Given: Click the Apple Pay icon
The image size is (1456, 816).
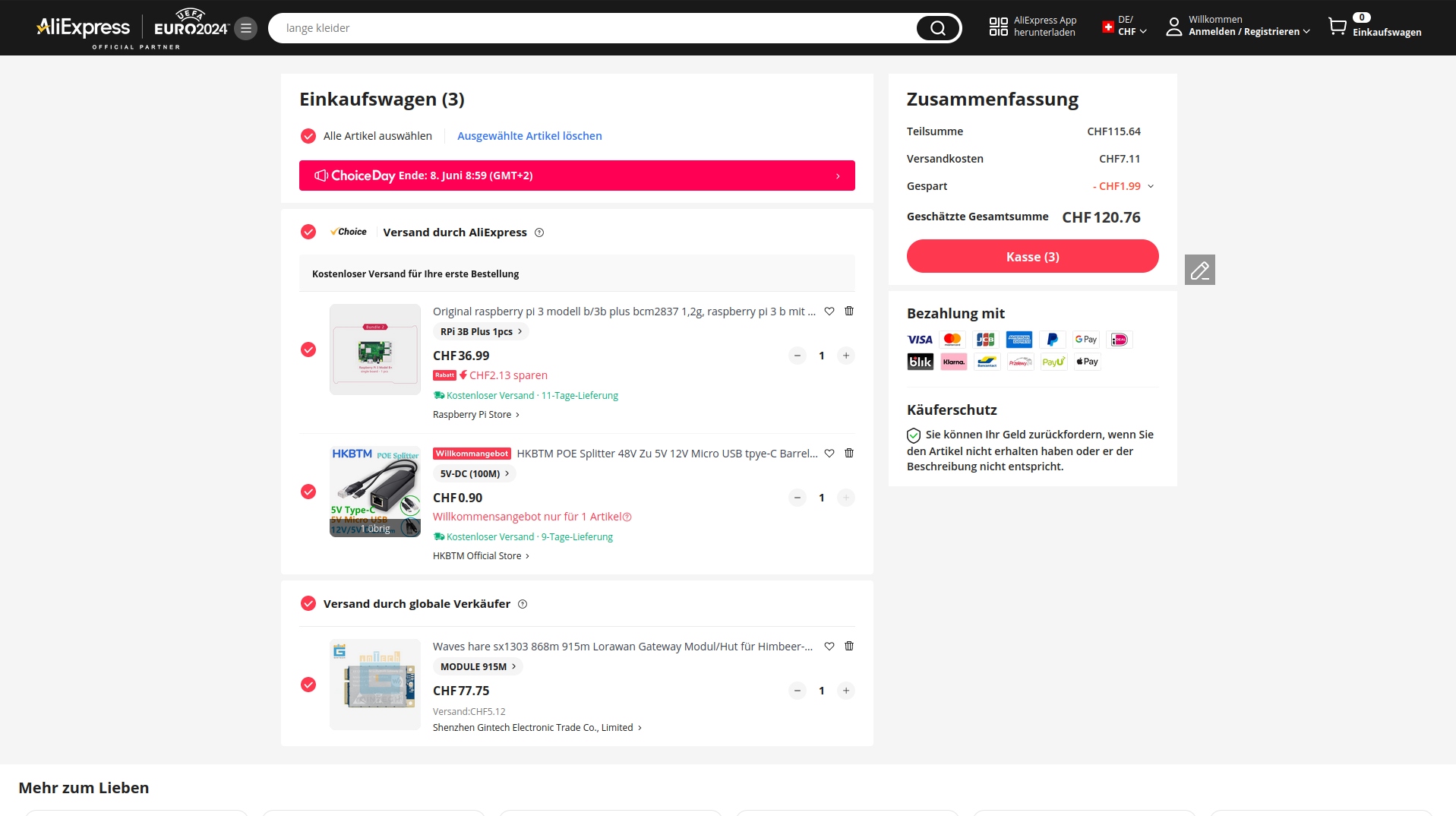Looking at the screenshot, I should pyautogui.click(x=1087, y=362).
